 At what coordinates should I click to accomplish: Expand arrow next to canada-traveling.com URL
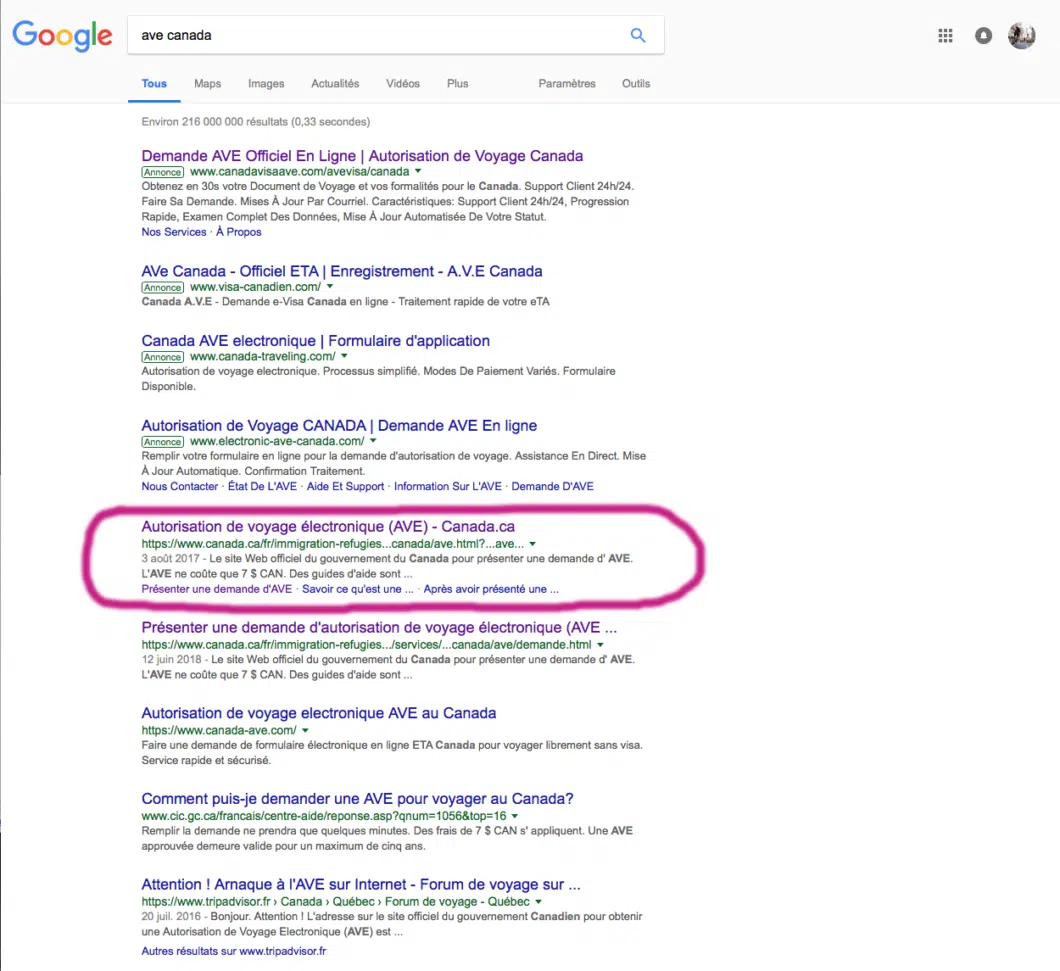coord(344,356)
